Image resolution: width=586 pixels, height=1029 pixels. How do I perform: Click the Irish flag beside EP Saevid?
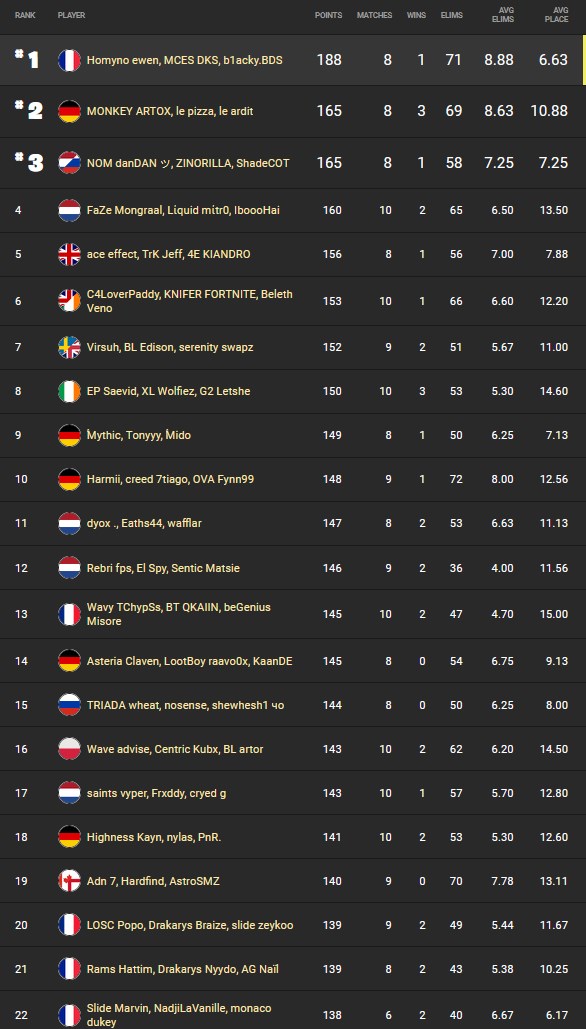pyautogui.click(x=69, y=392)
